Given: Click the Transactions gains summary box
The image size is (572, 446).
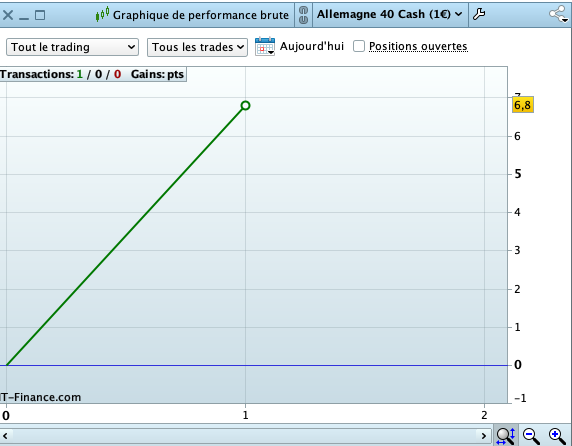Looking at the screenshot, I should coord(93,74).
